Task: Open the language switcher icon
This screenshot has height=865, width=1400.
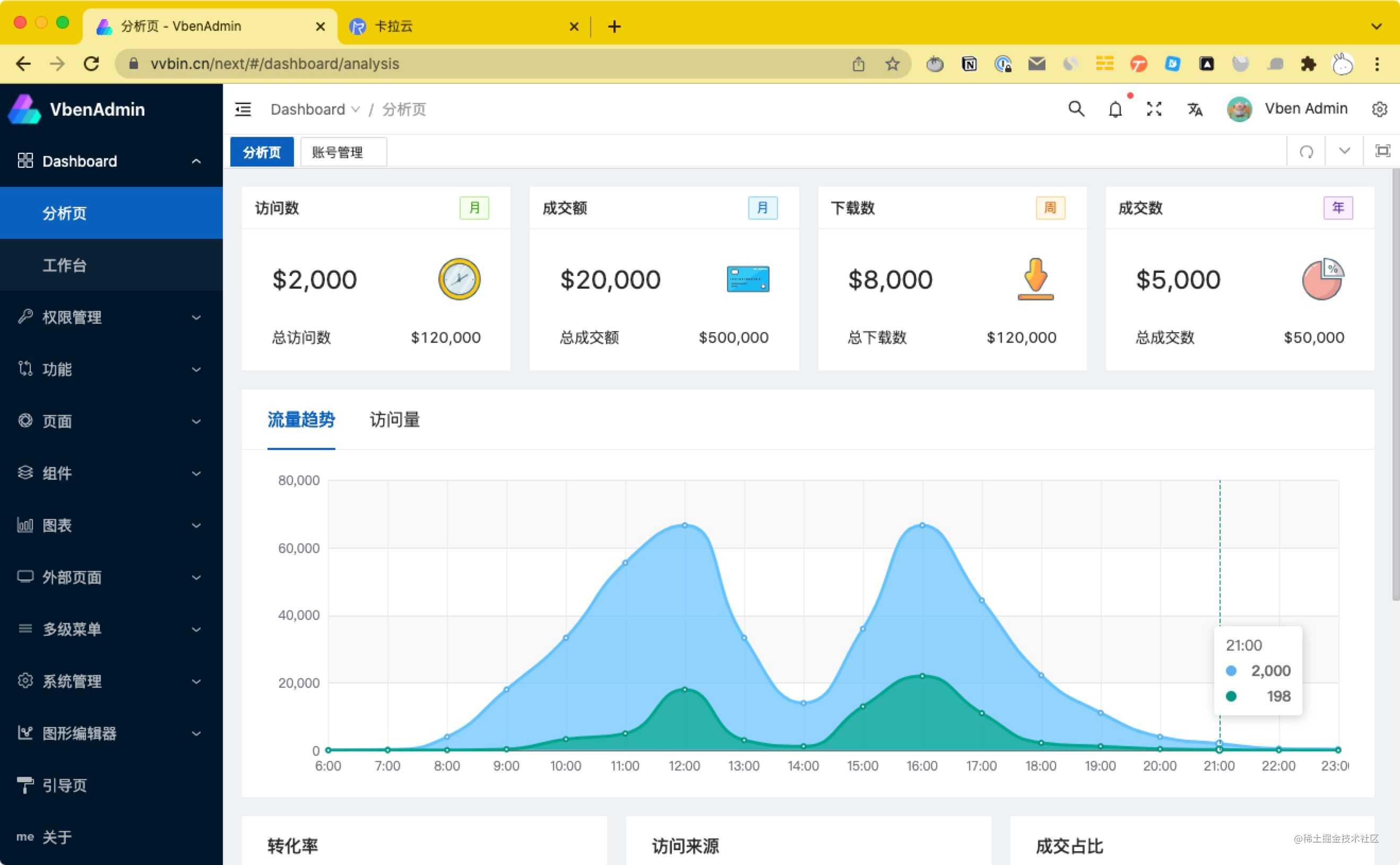Action: tap(1195, 109)
